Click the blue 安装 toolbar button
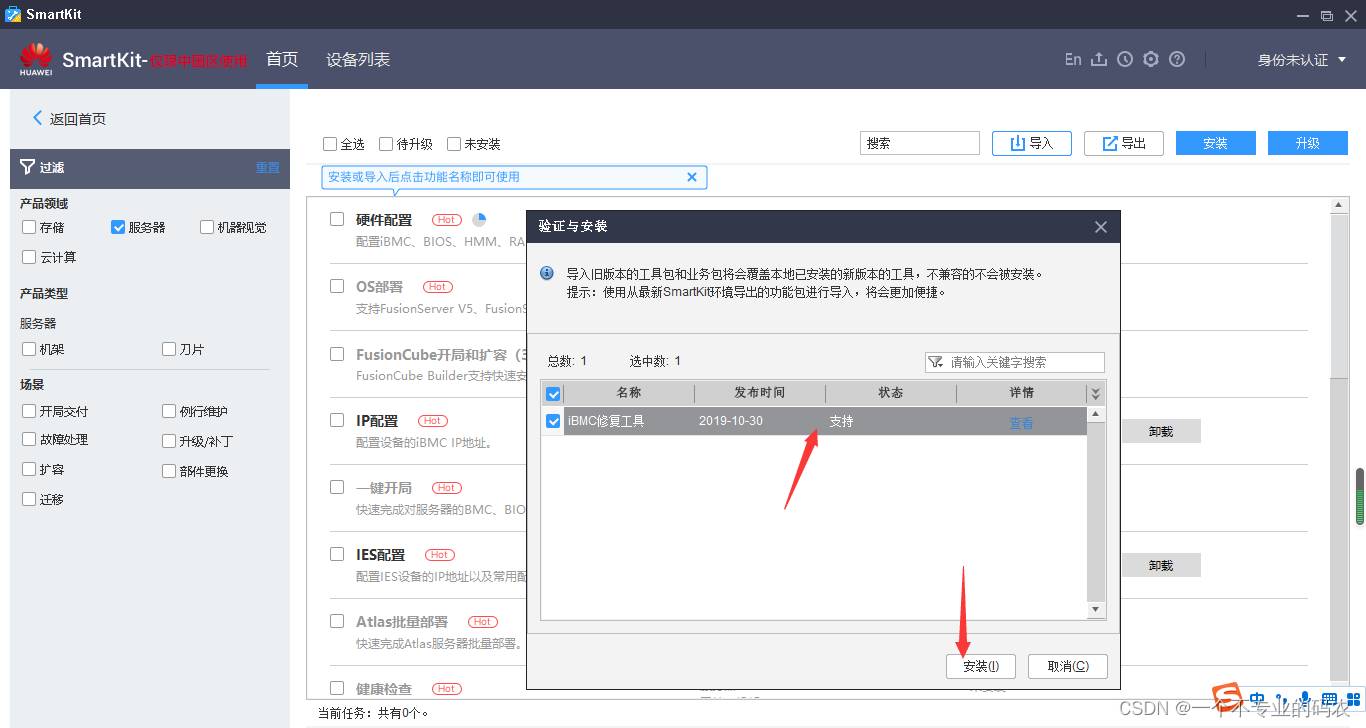This screenshot has height=728, width=1366. 1216,143
